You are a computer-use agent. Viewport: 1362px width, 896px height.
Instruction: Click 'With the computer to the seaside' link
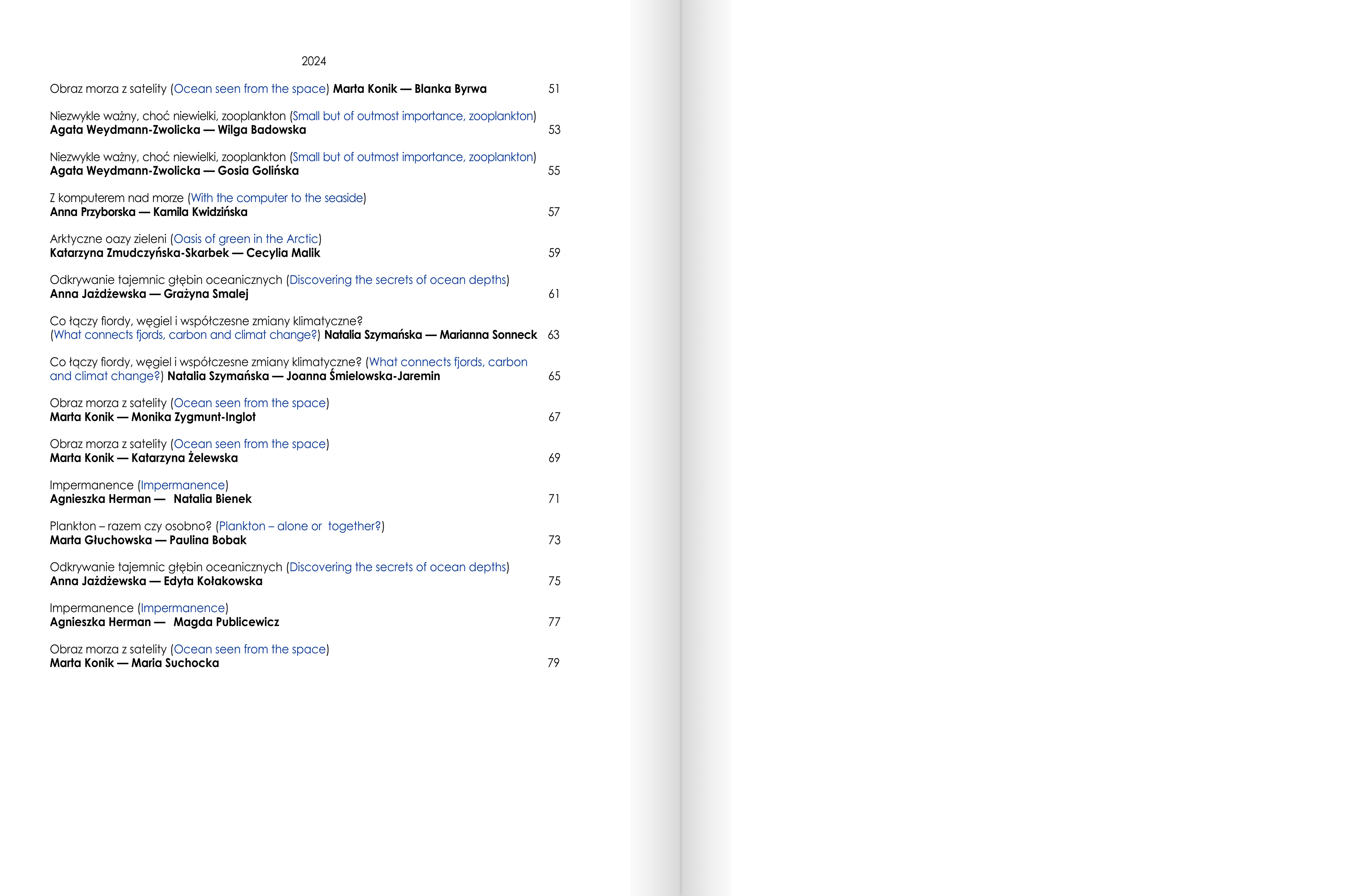click(x=277, y=198)
